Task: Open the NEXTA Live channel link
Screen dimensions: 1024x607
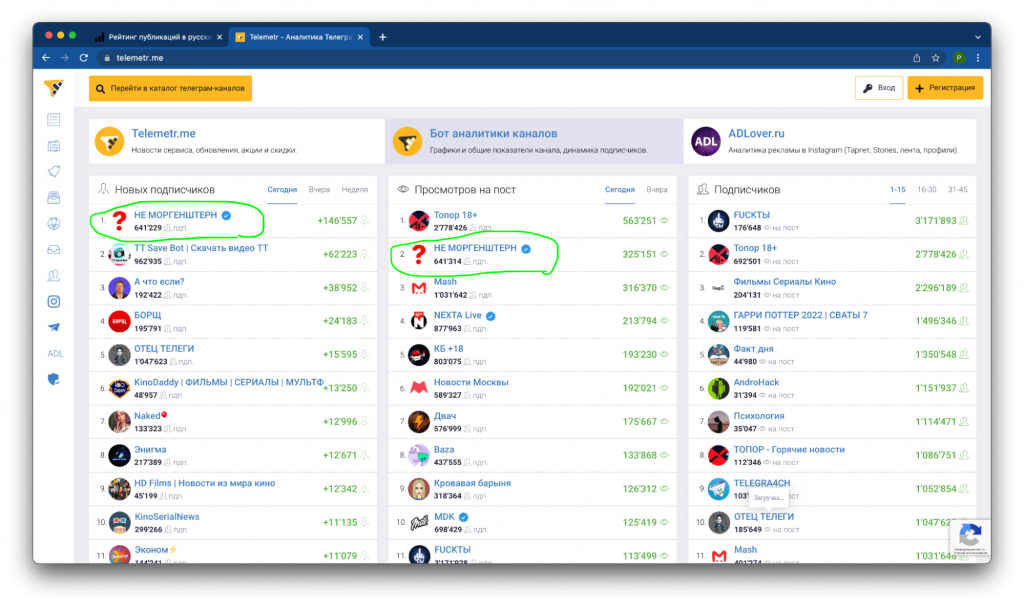Action: (457, 315)
